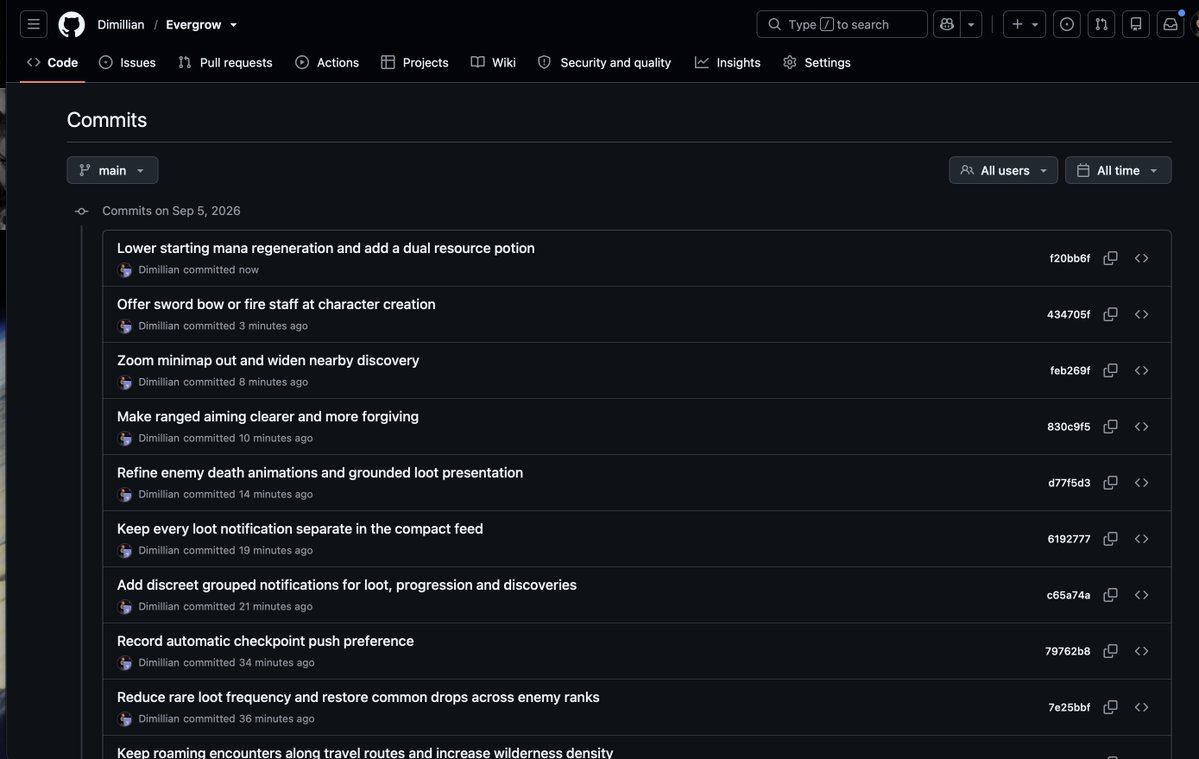This screenshot has height=759, width=1199.
Task: Open commit hash f20bb6f link
Action: coord(1070,258)
